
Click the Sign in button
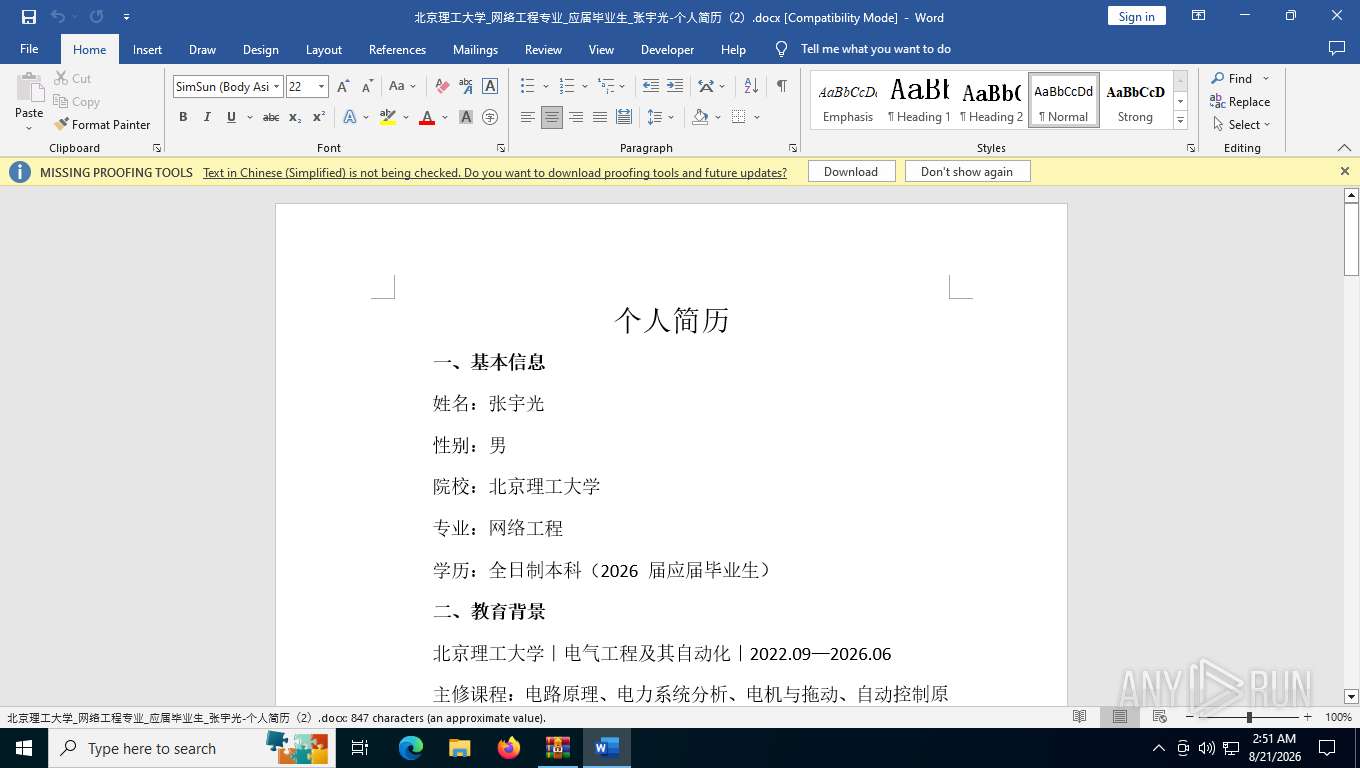click(1136, 16)
